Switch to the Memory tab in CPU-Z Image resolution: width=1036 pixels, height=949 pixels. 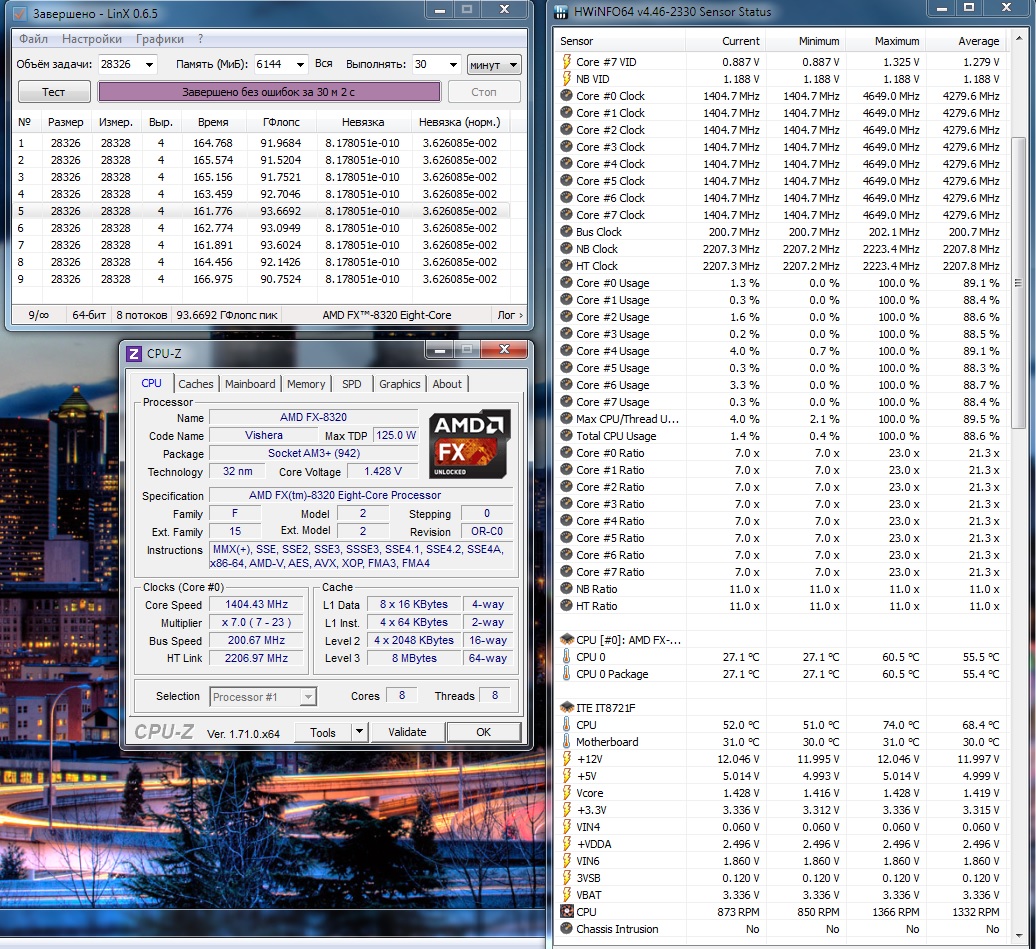[306, 384]
